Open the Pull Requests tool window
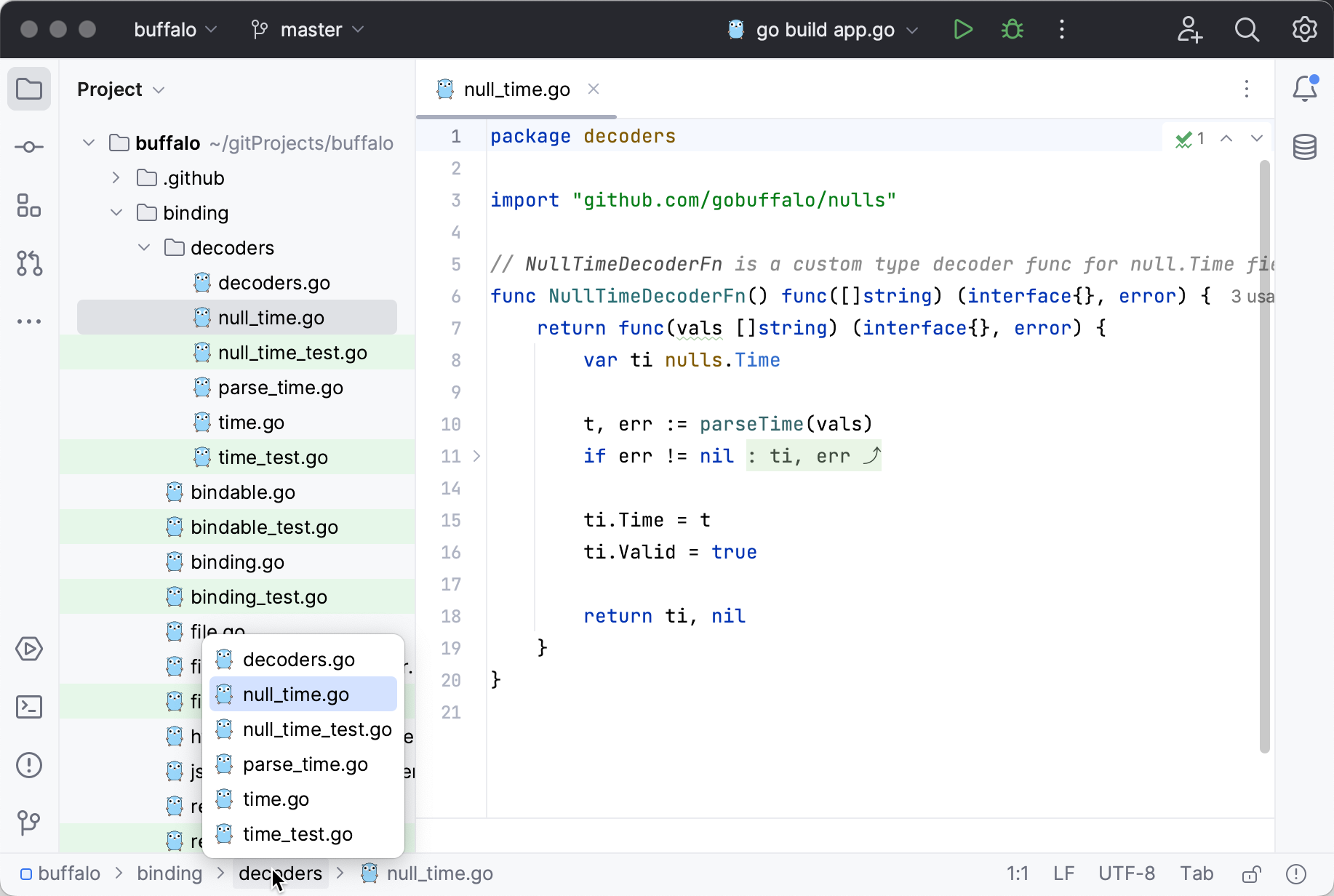This screenshot has width=1334, height=896. (x=29, y=263)
